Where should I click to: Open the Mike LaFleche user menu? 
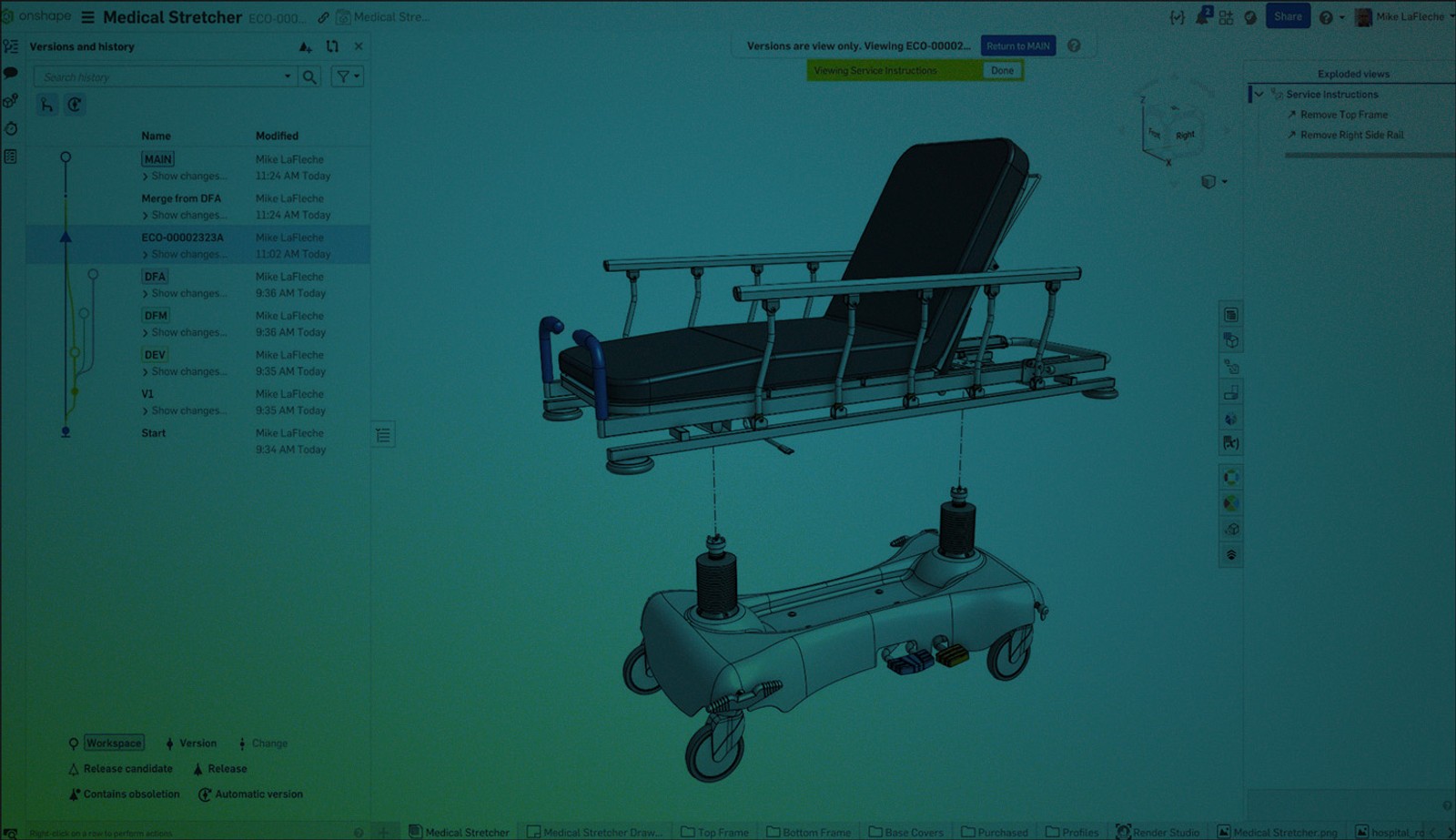coord(1403,16)
